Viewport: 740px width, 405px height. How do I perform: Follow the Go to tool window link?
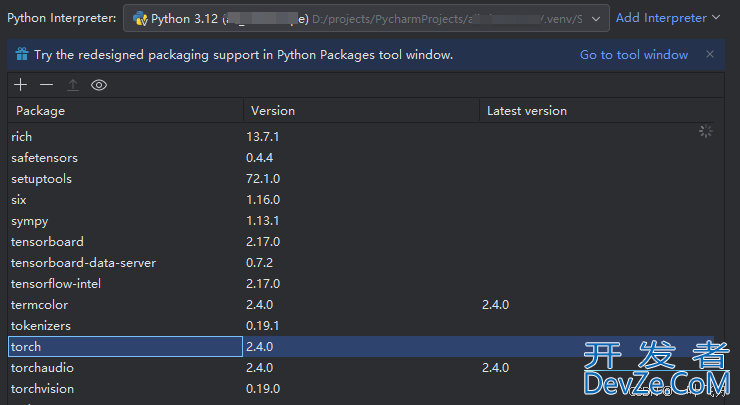(634, 55)
